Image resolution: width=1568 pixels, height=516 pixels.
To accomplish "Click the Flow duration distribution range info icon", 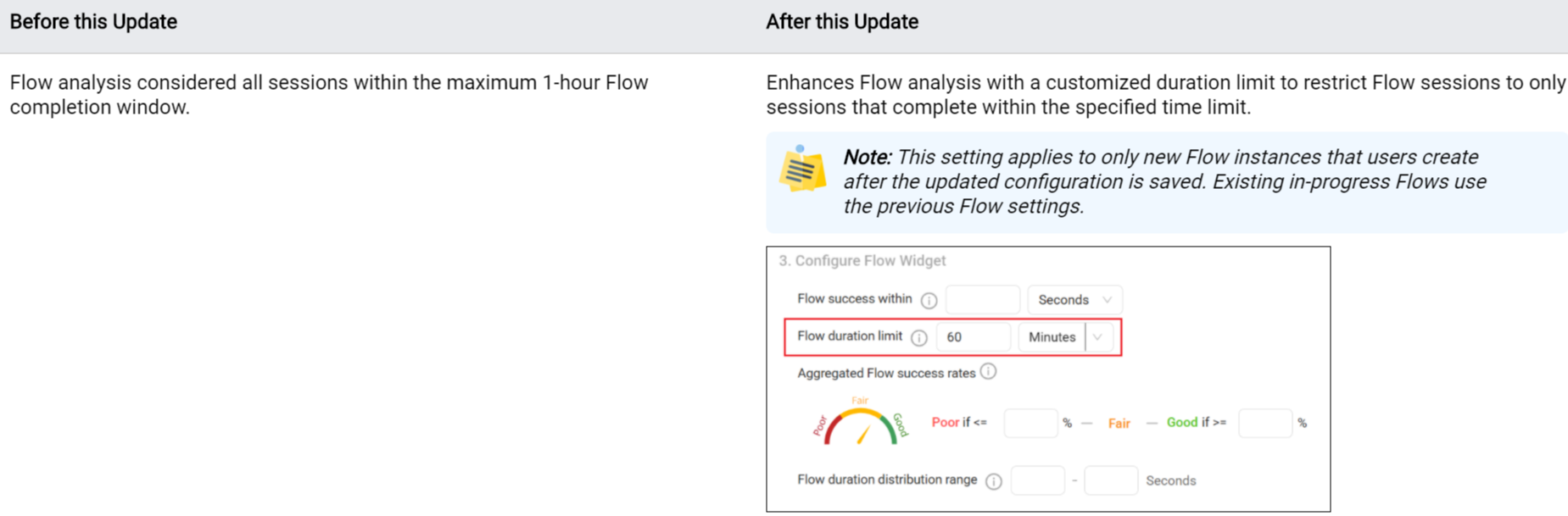I will pyautogui.click(x=994, y=481).
